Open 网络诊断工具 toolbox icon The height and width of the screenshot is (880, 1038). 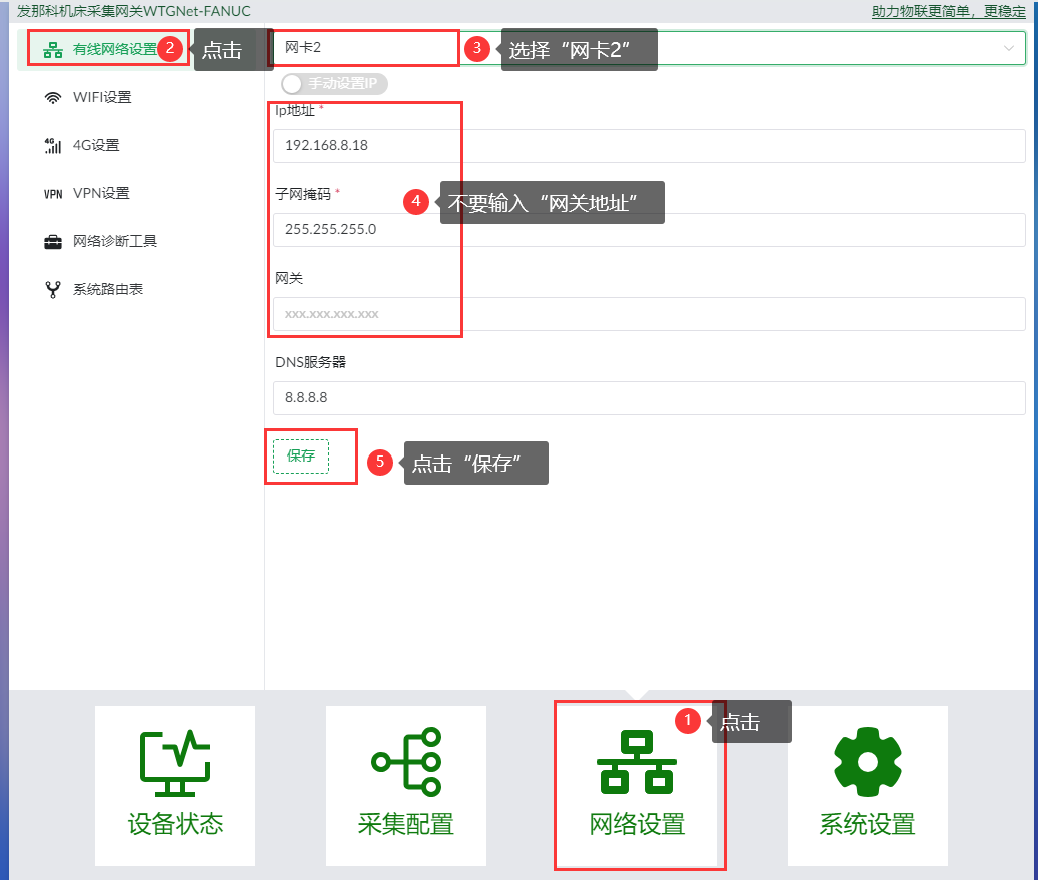tap(53, 242)
